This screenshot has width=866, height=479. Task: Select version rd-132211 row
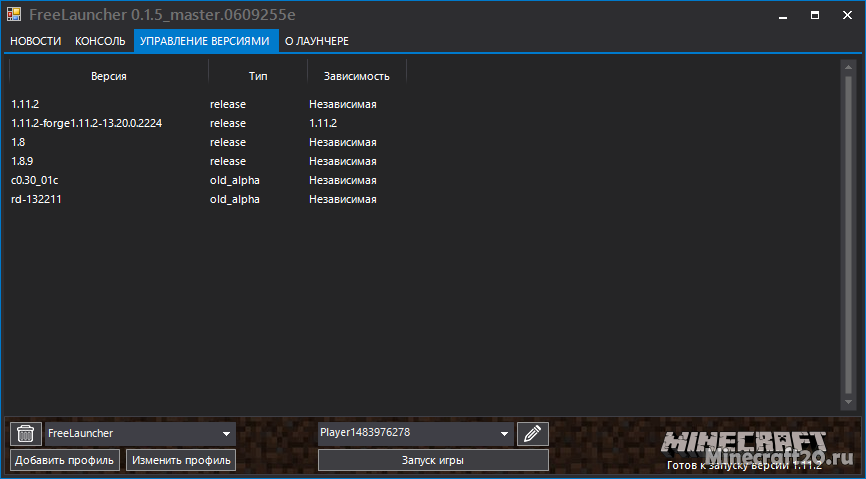[x=208, y=199]
